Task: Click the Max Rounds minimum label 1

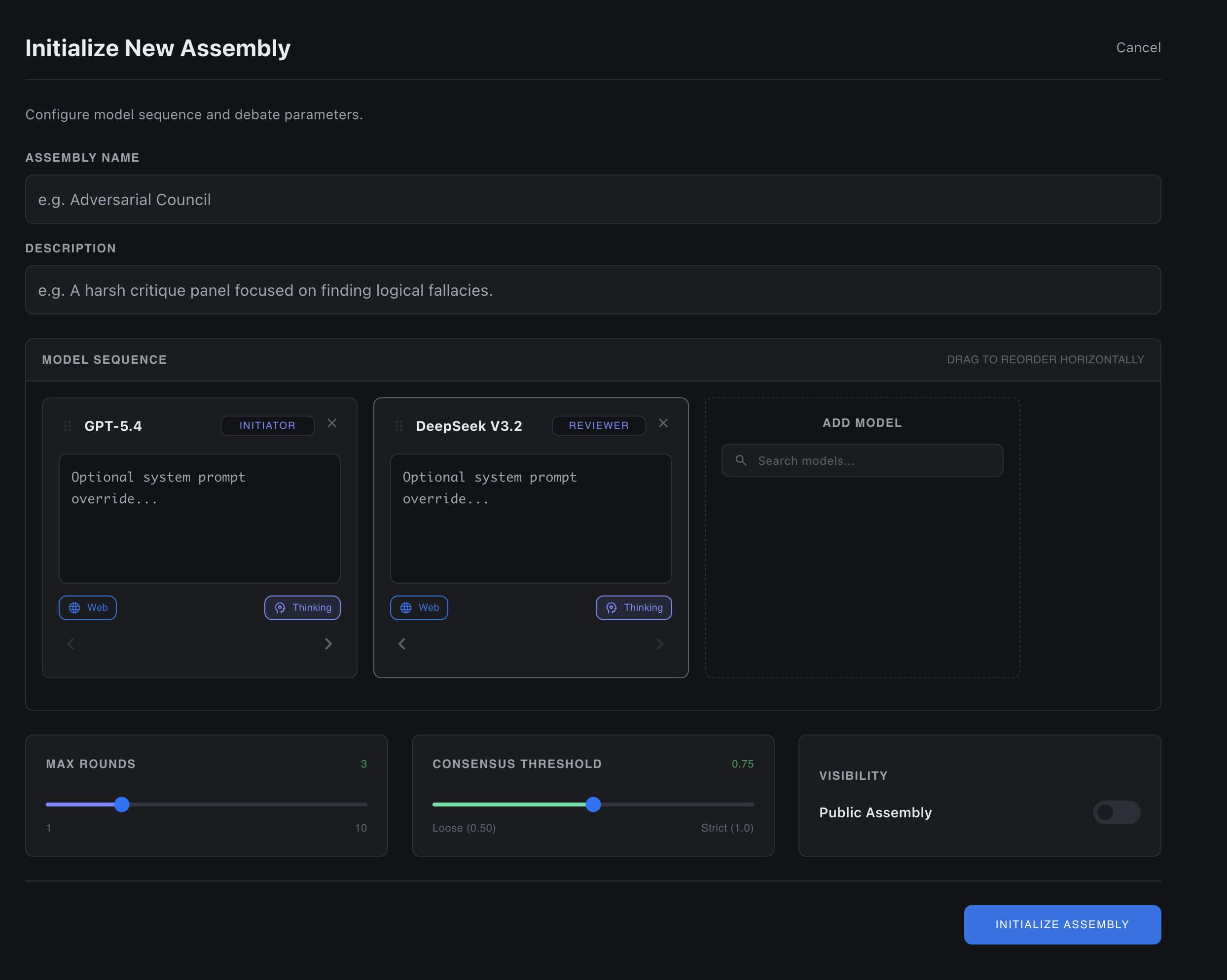Action: click(x=49, y=828)
